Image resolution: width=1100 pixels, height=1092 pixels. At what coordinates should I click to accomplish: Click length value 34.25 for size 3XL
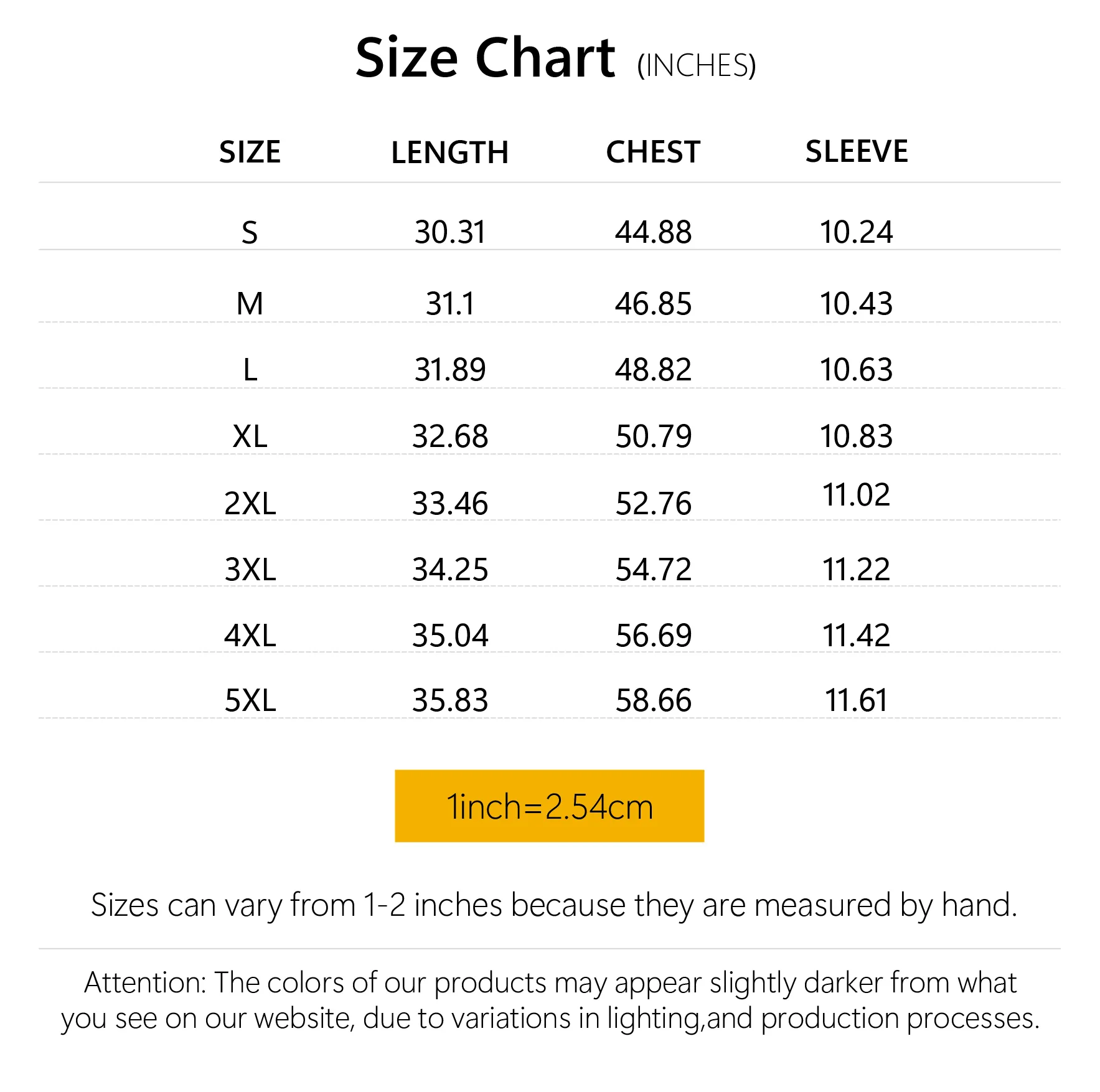tap(449, 569)
